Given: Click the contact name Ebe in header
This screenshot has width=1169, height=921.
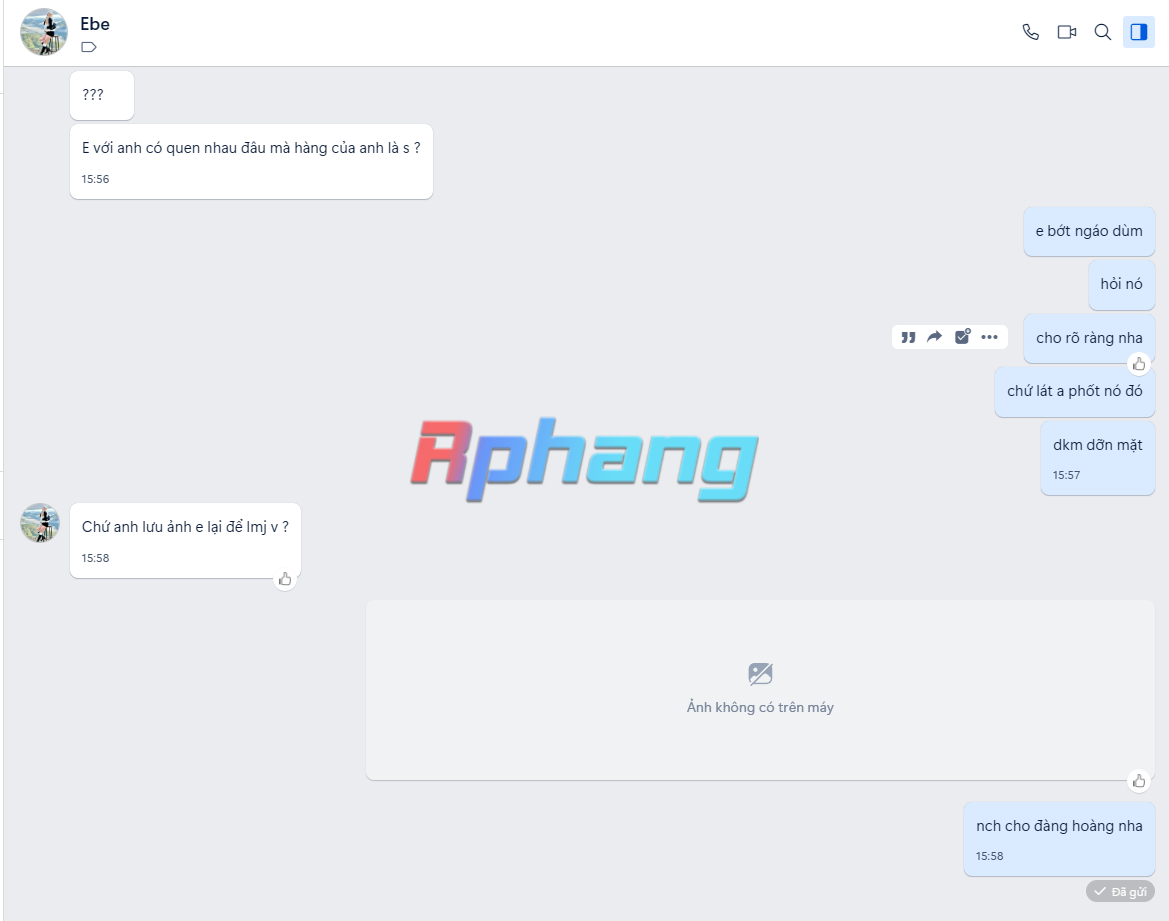Looking at the screenshot, I should point(95,24).
